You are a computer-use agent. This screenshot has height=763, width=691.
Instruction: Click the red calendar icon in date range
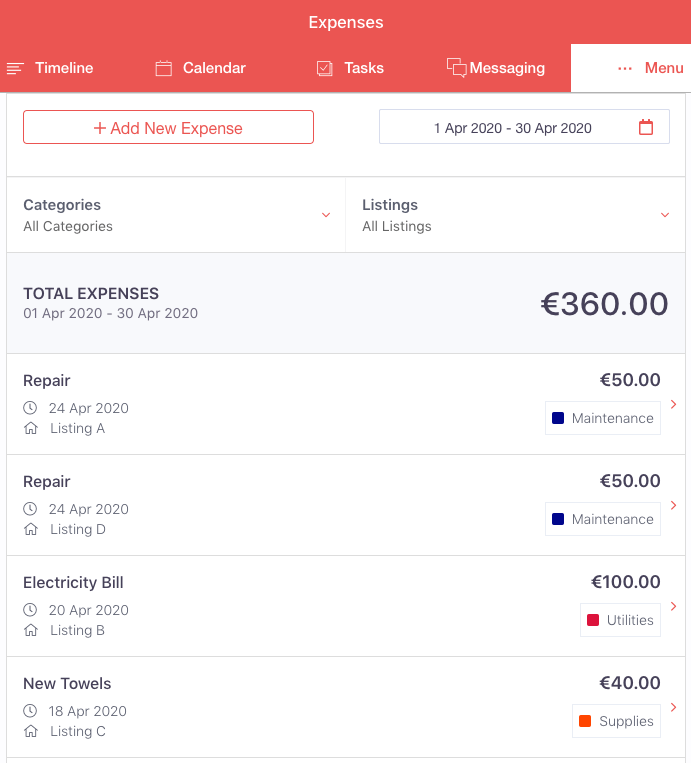(x=646, y=127)
